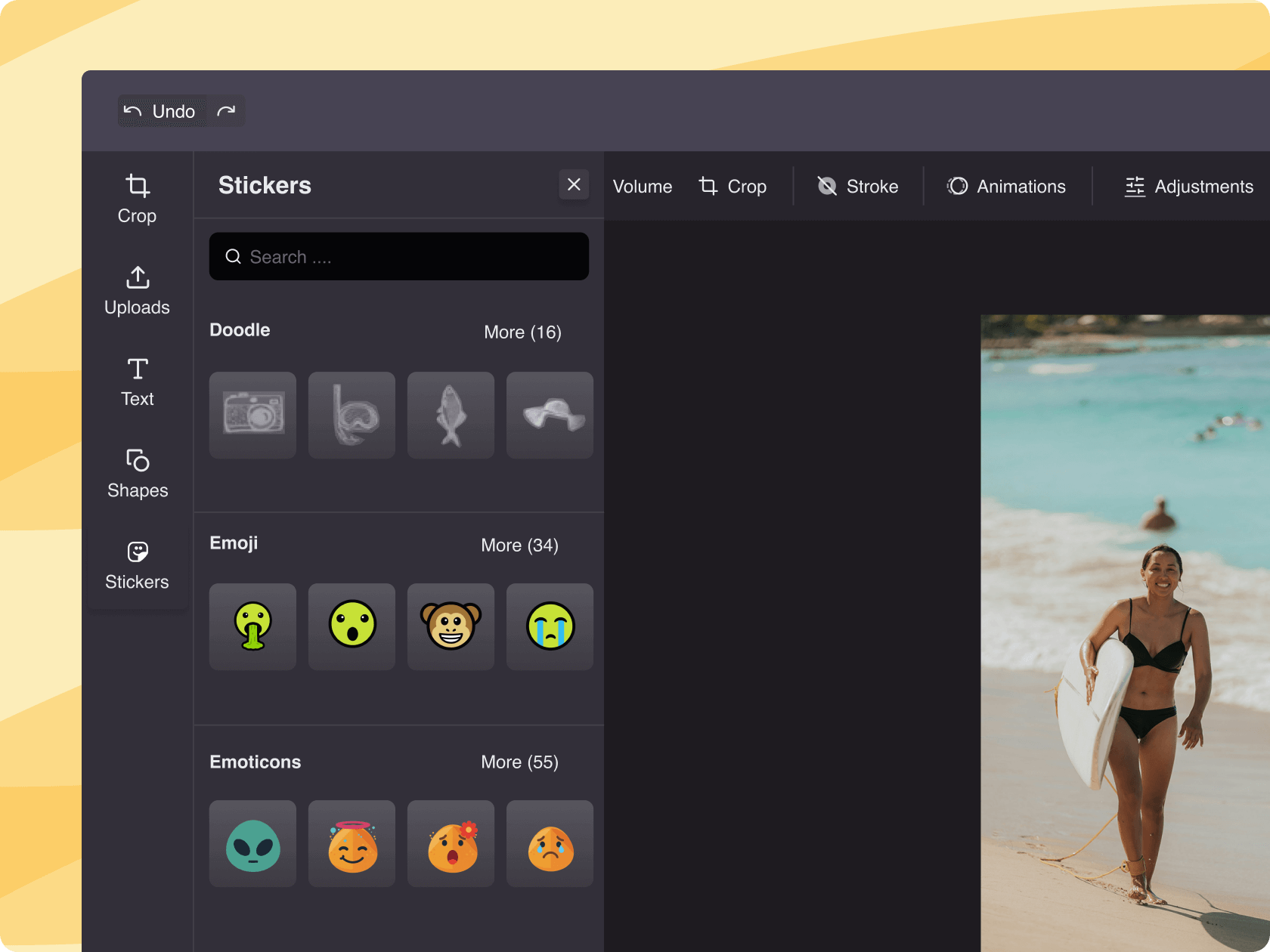Open the Volume control

pos(642,186)
